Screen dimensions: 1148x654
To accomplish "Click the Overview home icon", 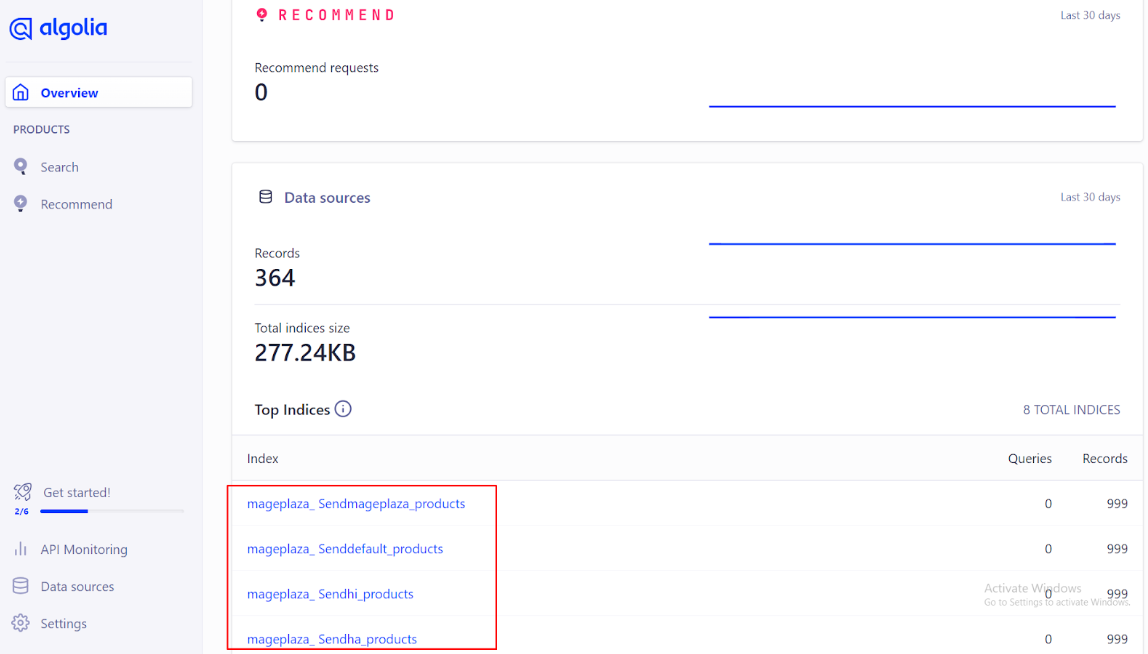I will click(21, 93).
